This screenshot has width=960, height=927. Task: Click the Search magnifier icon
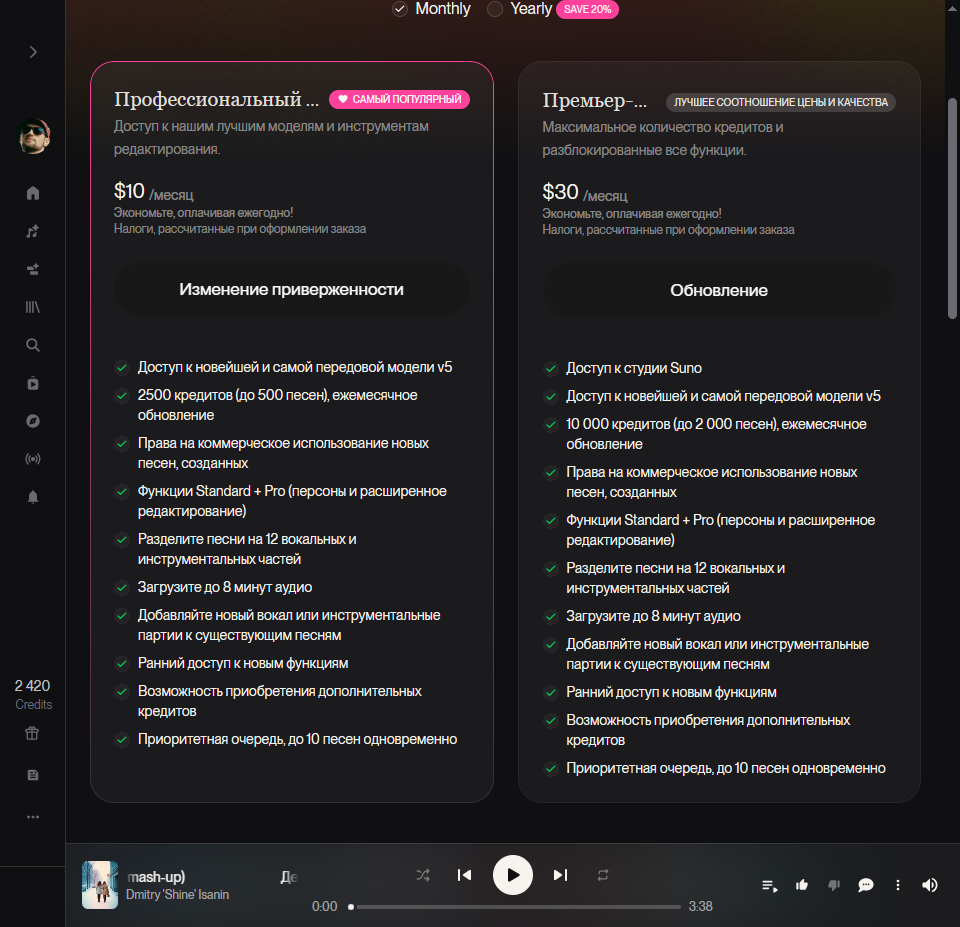coord(33,345)
